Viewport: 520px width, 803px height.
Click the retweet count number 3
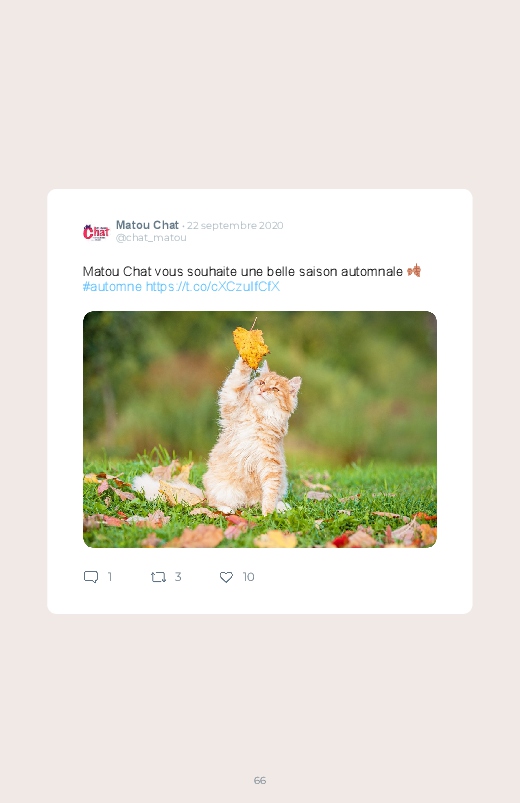(x=178, y=577)
